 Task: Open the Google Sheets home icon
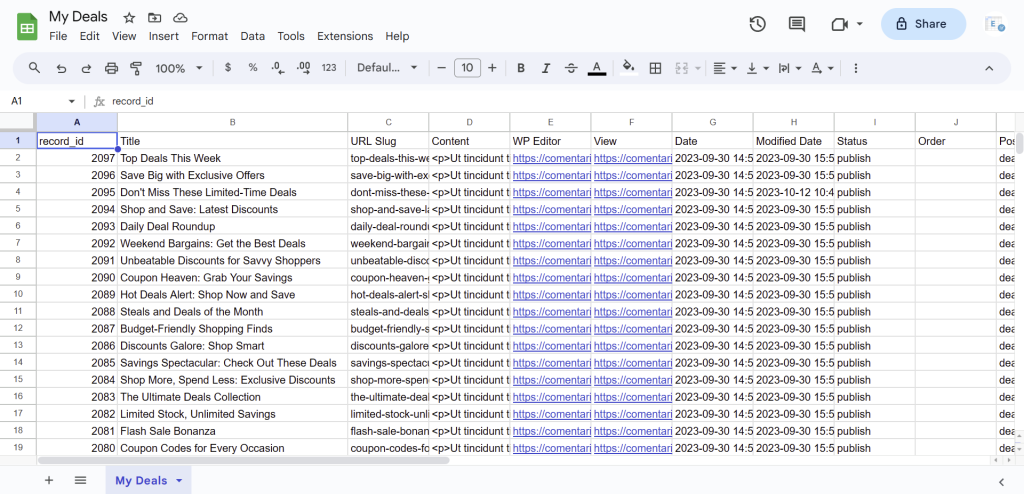coord(27,27)
